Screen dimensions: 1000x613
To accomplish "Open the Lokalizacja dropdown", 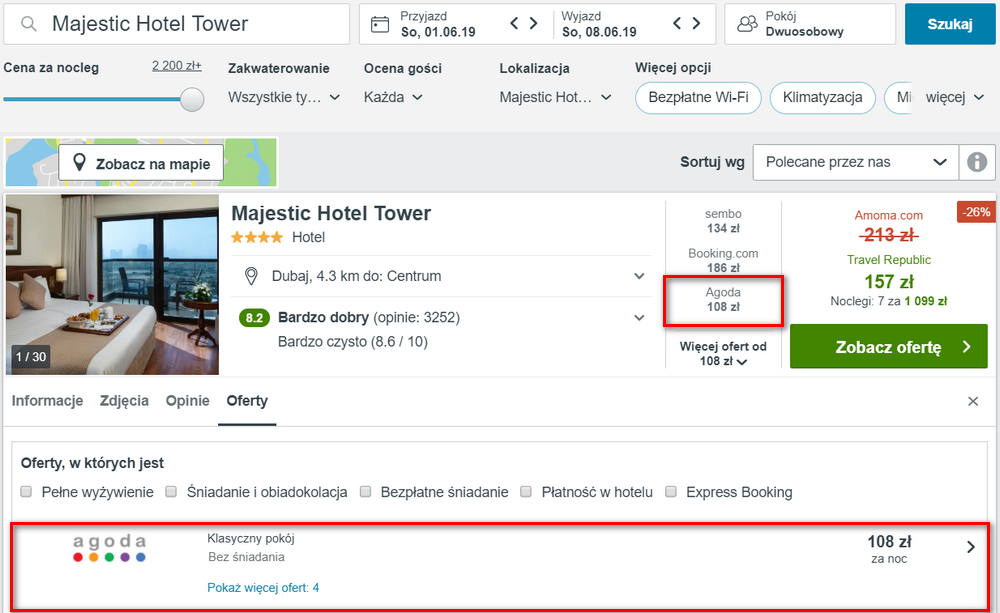I will (x=555, y=98).
